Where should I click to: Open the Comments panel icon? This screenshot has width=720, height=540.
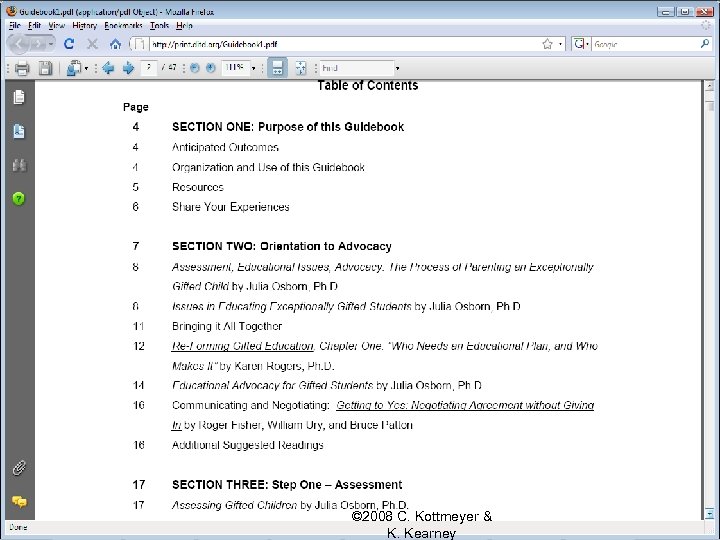(x=19, y=501)
